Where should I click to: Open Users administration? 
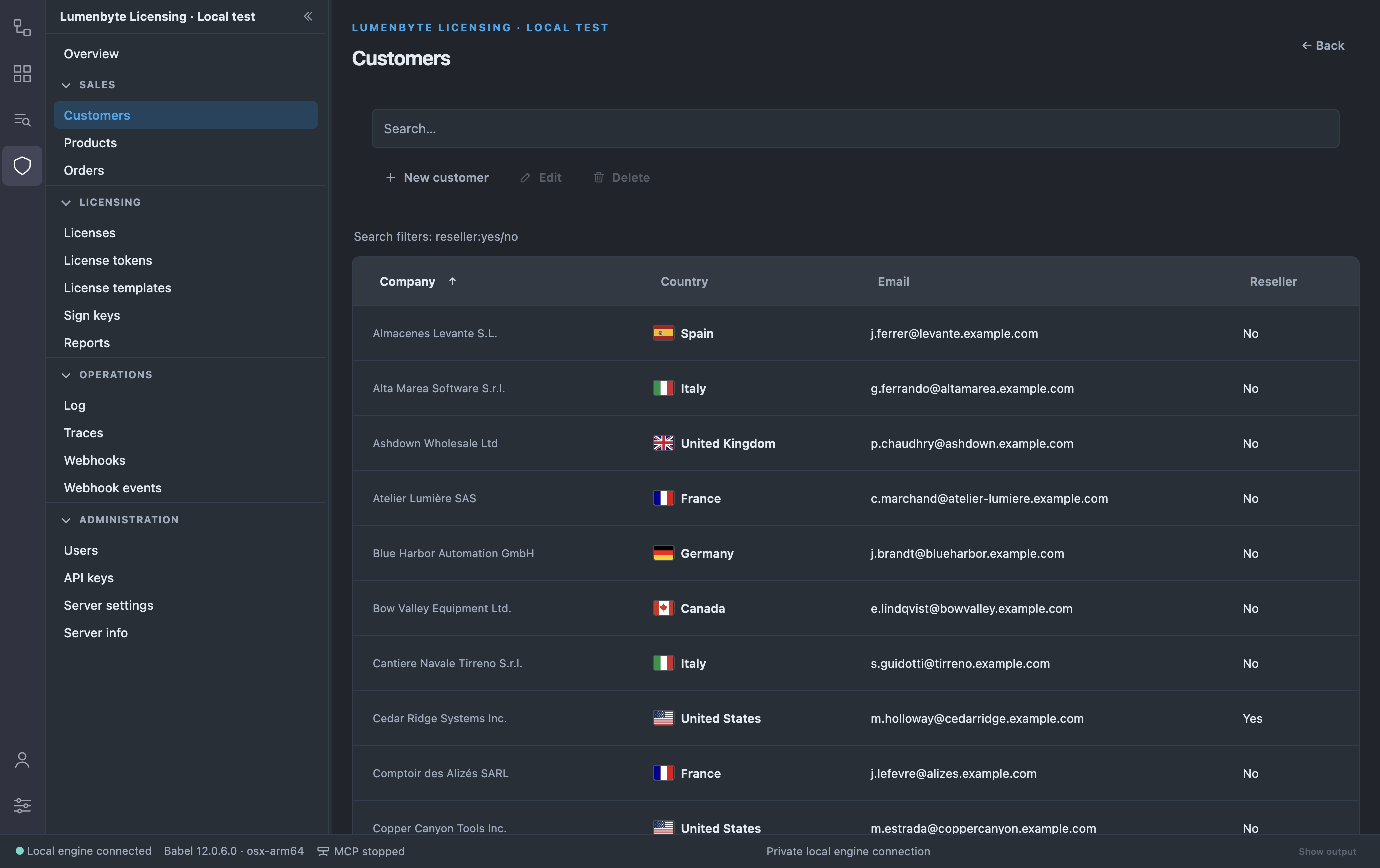coord(185,550)
